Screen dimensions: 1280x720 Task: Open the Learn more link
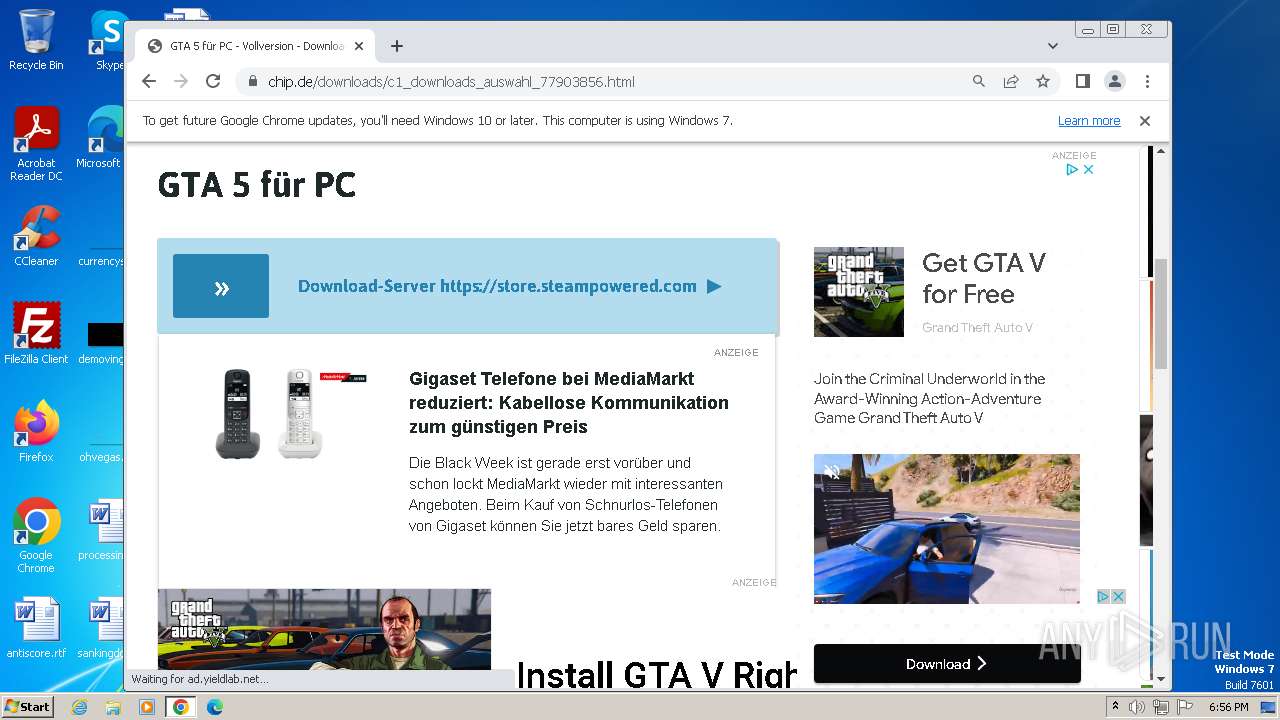(x=1089, y=120)
